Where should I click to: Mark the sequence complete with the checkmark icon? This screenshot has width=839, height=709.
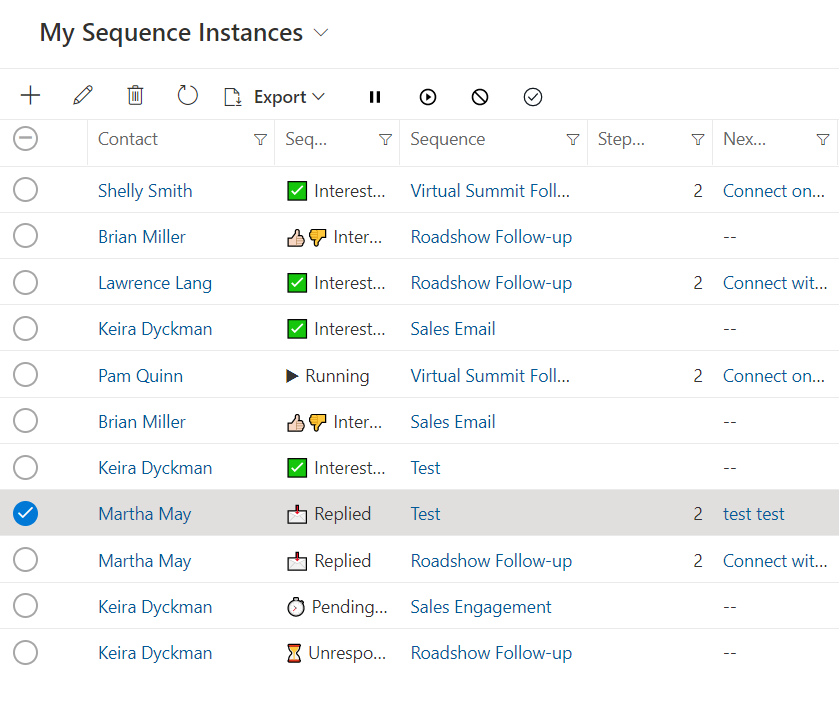[532, 96]
